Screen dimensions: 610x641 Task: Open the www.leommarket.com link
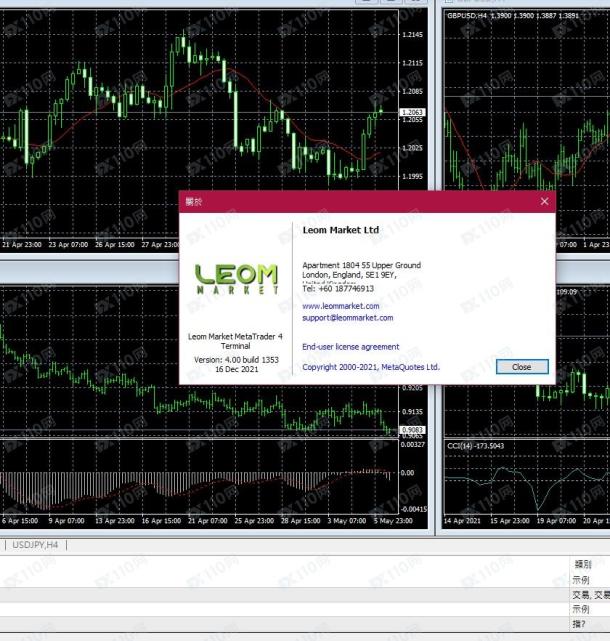[341, 306]
